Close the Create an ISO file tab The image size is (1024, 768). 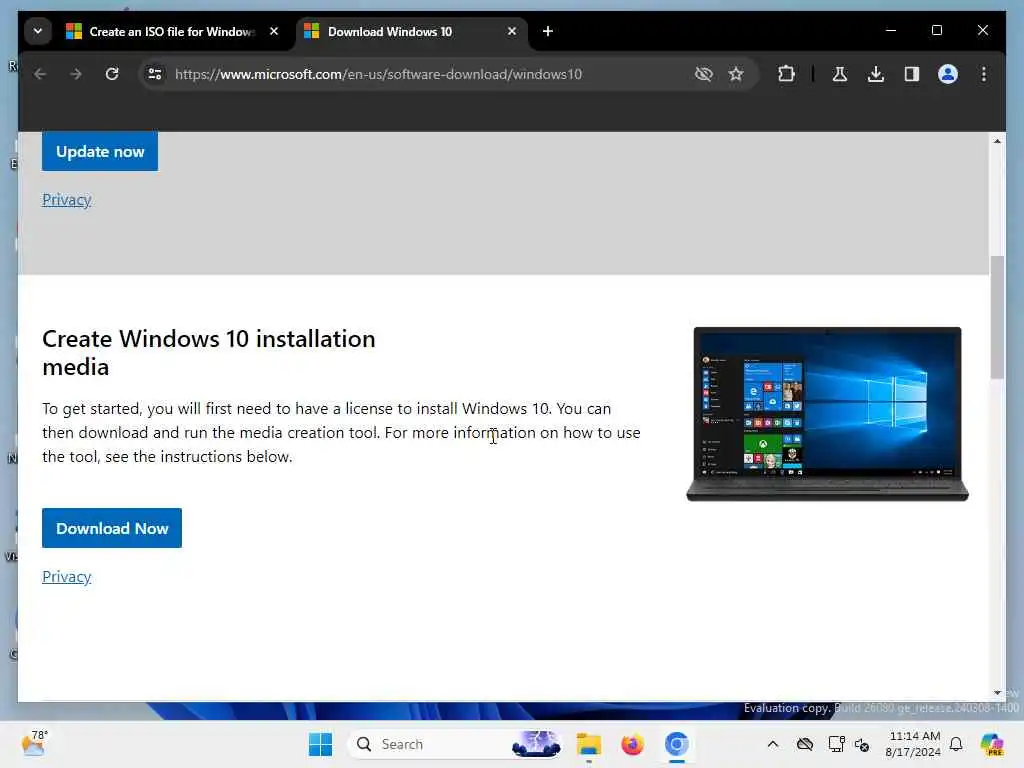click(274, 31)
